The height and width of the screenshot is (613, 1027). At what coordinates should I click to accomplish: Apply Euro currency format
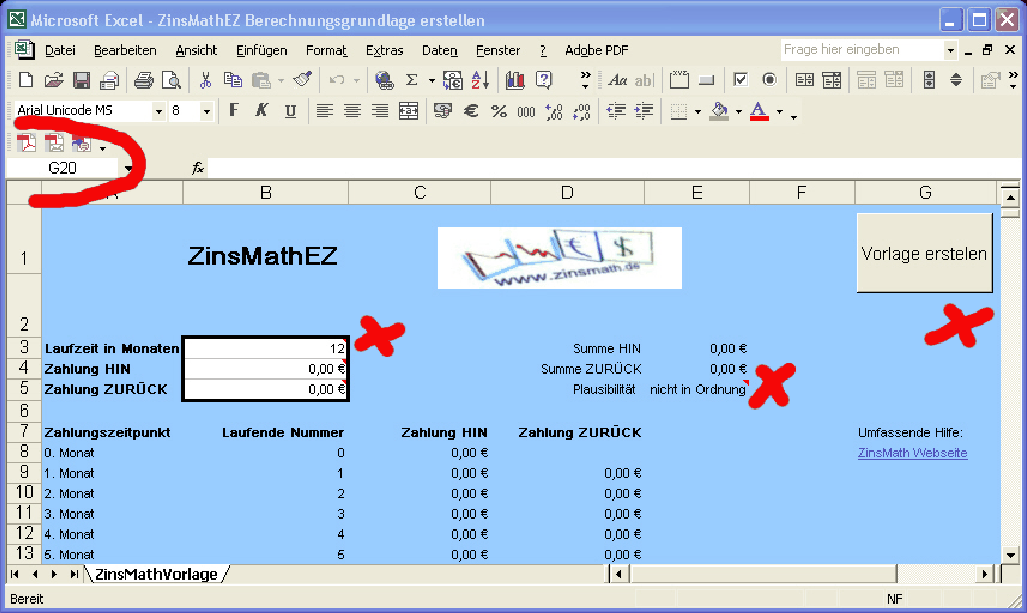coord(471,111)
